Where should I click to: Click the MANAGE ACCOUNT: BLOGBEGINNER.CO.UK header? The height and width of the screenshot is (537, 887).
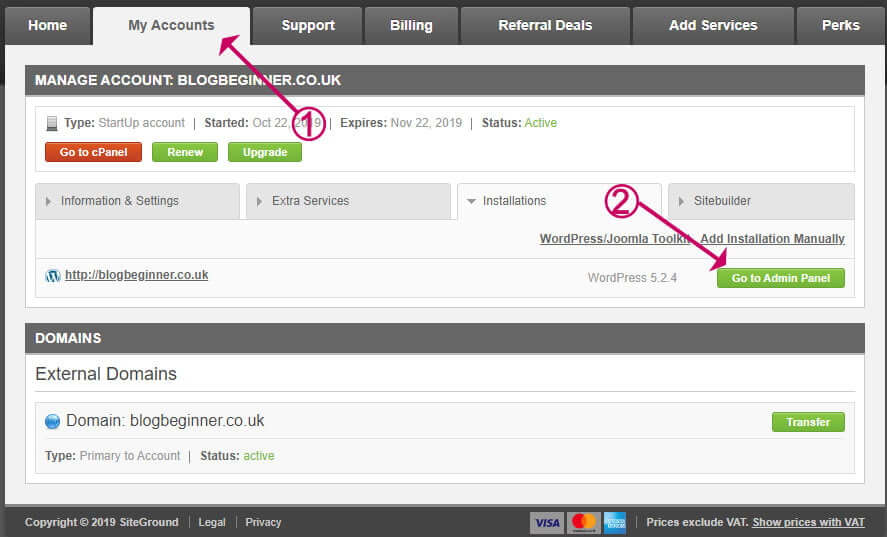coord(445,80)
